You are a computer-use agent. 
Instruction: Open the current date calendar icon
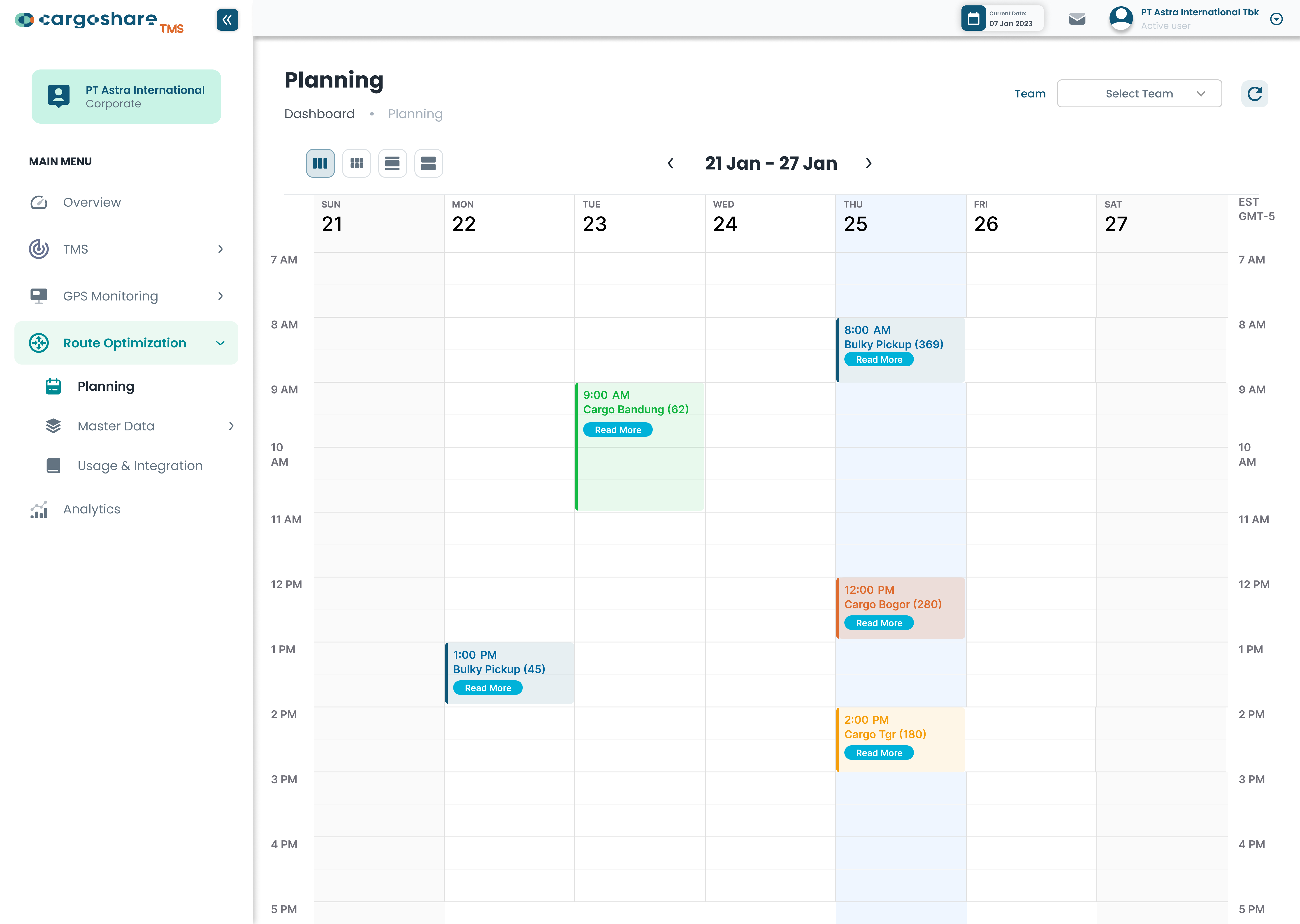tap(973, 19)
